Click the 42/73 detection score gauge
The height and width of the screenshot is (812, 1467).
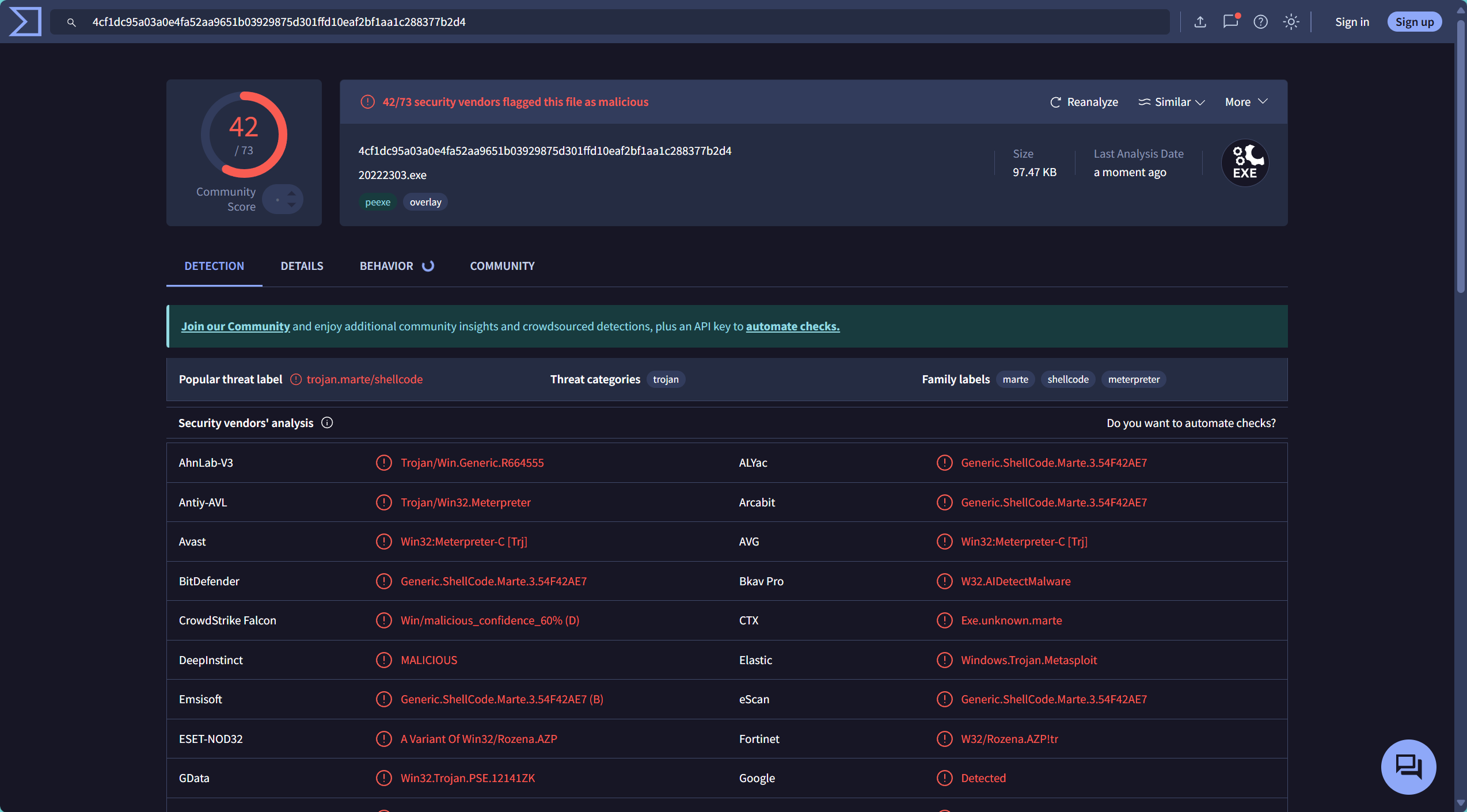pyautogui.click(x=244, y=135)
